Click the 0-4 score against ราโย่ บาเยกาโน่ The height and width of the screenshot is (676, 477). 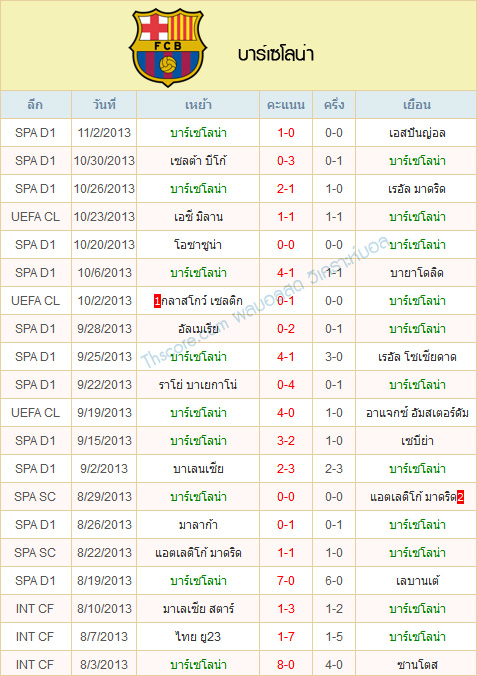coord(286,385)
